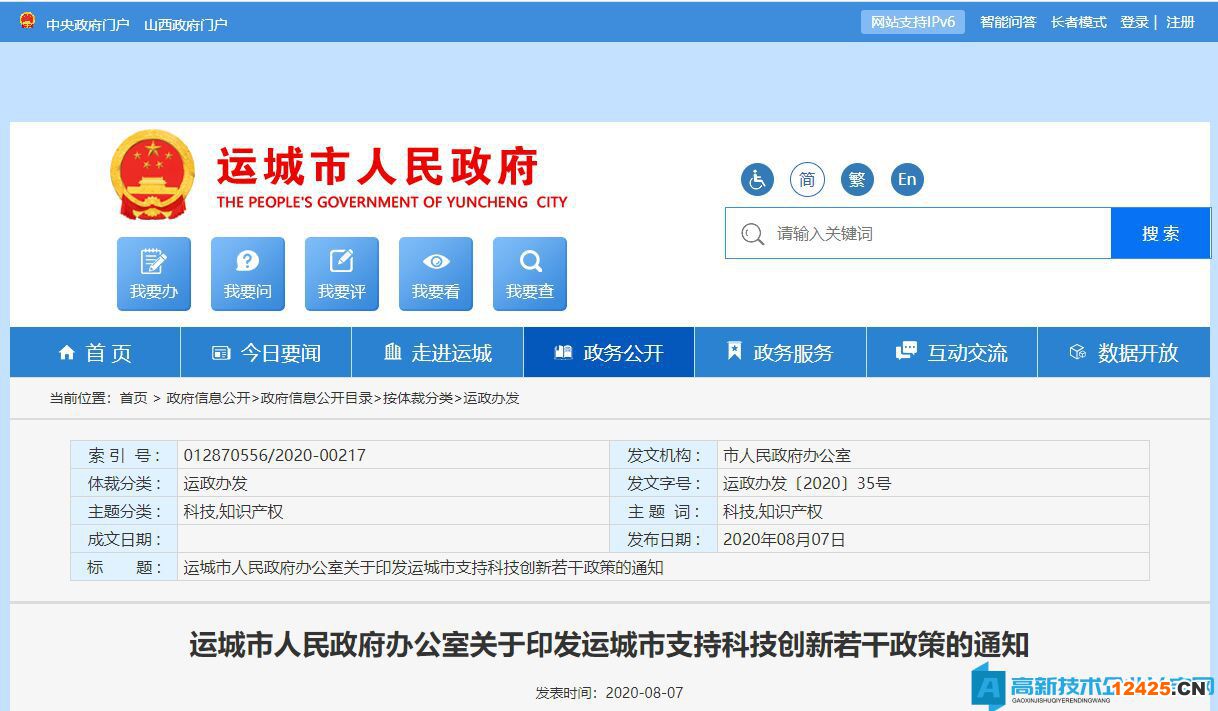
Task: Switch to traditional Chinese 繁
Action: 857,180
